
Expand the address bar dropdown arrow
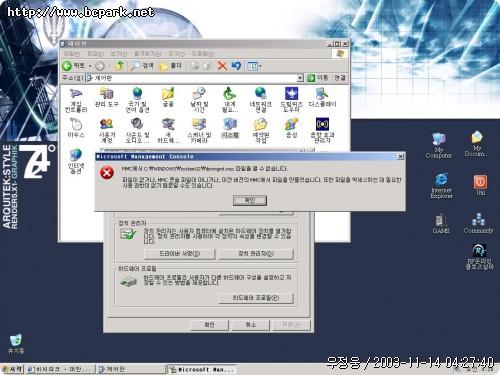[x=300, y=78]
